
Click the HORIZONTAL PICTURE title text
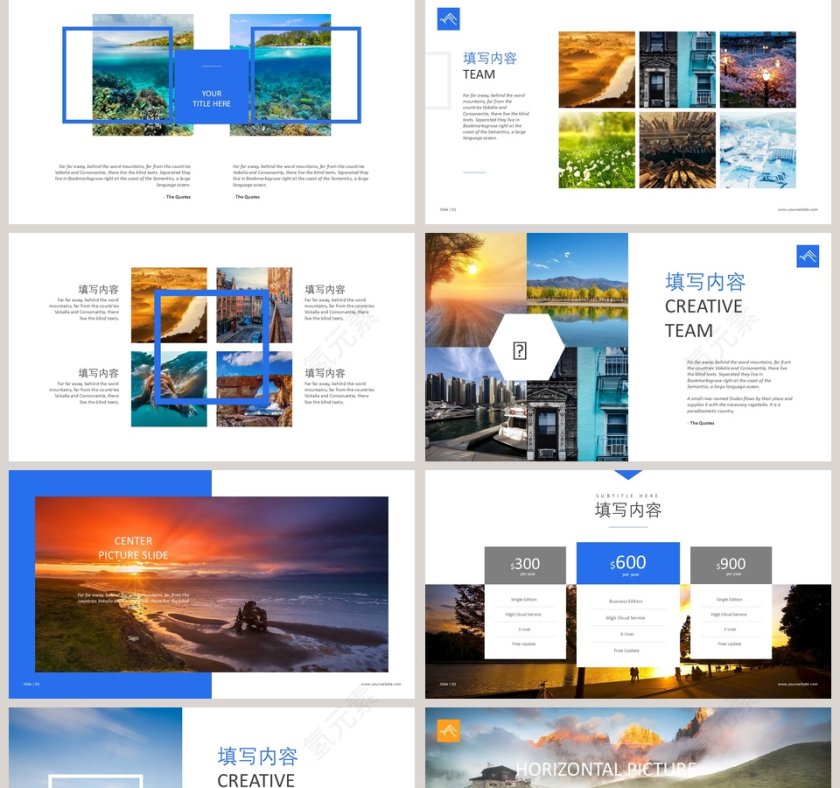click(605, 769)
